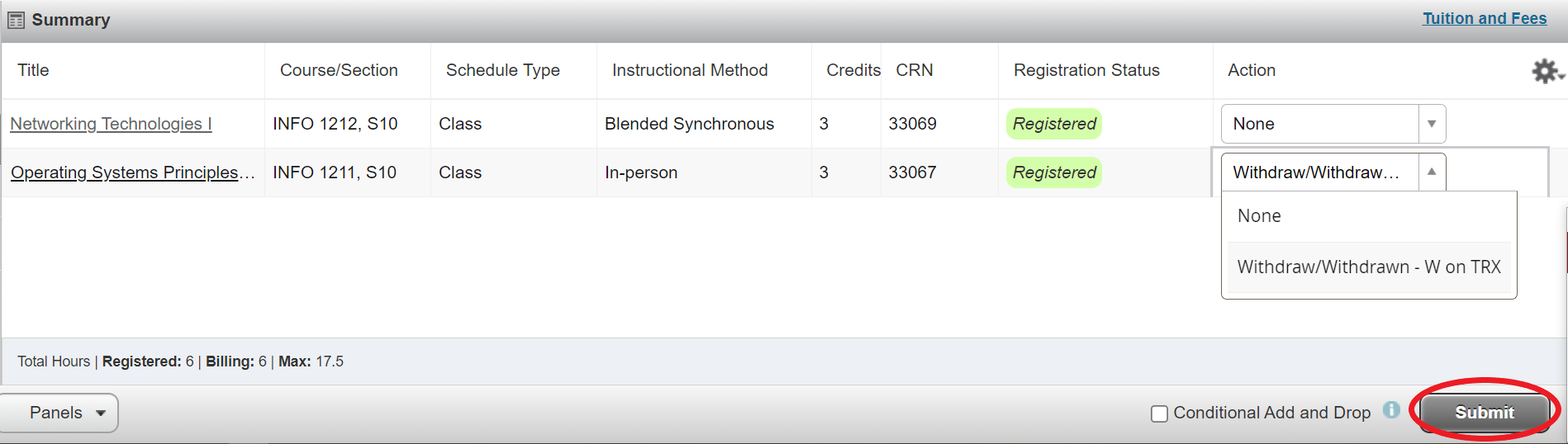Enable the Conditional Add and Drop checkbox
1568x444 pixels.
1159,413
